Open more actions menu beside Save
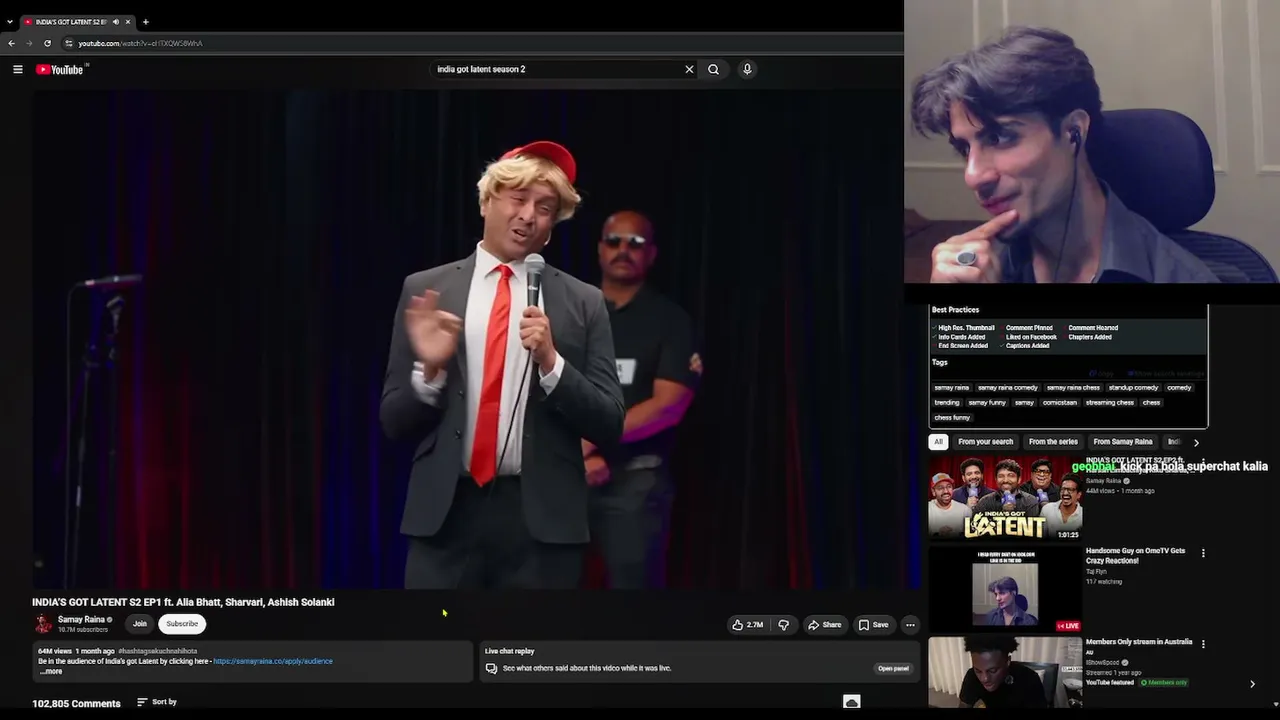Image resolution: width=1280 pixels, height=720 pixels. click(x=910, y=625)
